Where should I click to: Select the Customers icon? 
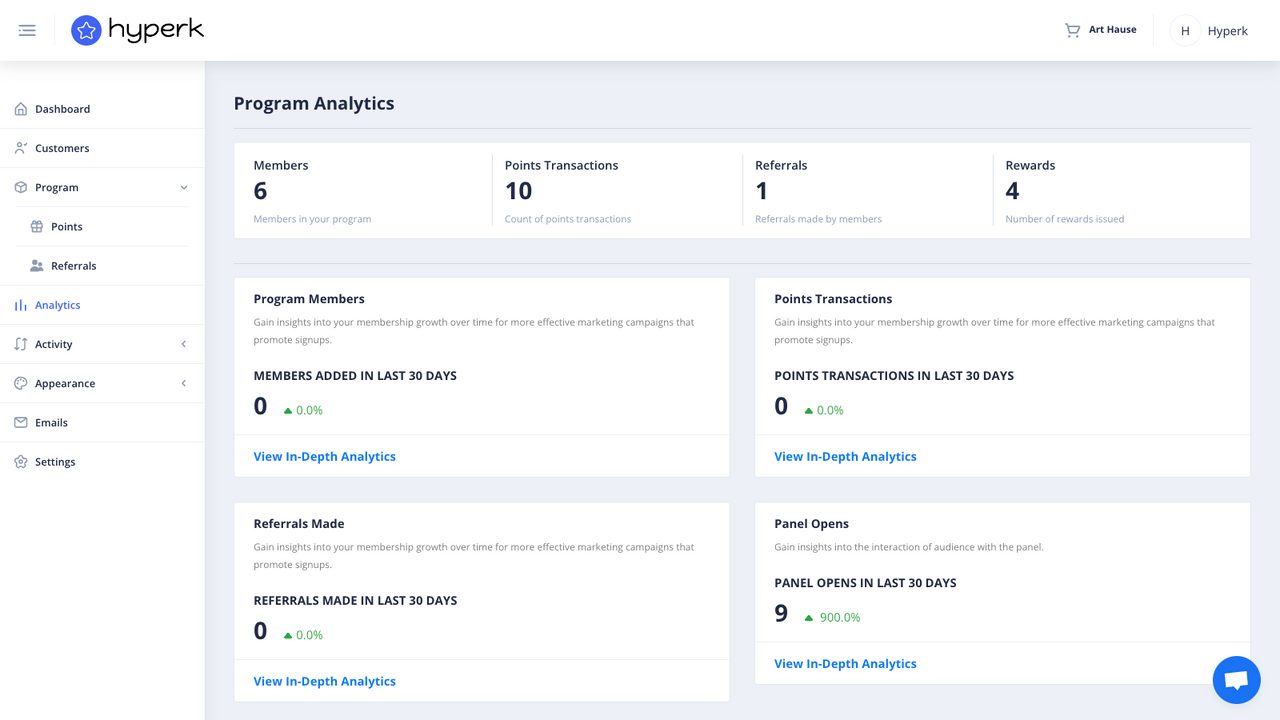click(x=20, y=147)
